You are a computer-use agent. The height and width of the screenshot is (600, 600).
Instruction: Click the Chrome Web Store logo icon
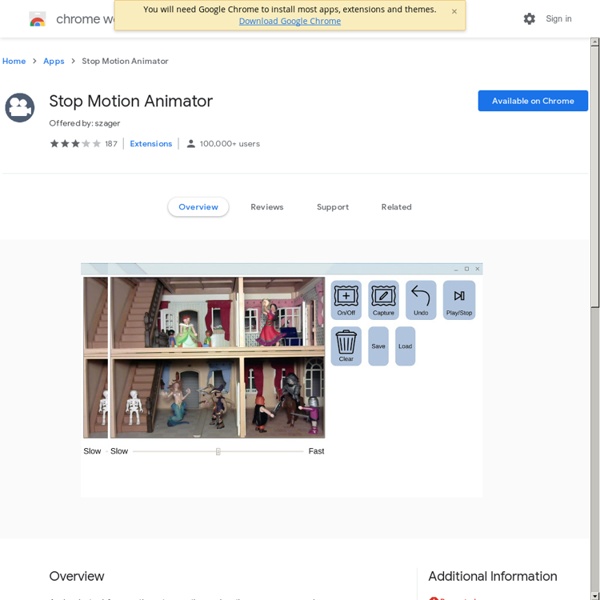coord(38,19)
